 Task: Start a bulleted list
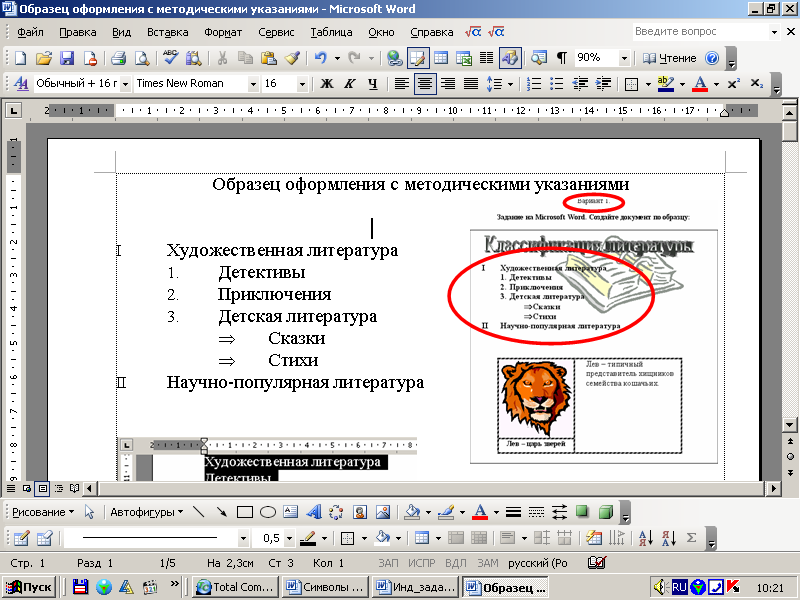coord(557,84)
